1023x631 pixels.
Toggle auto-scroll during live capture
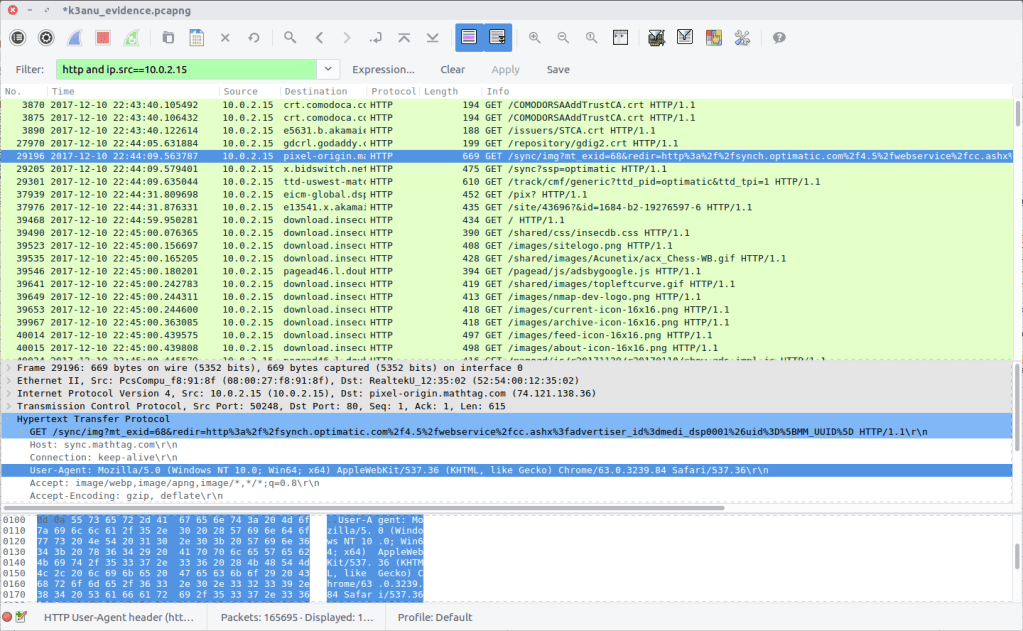pos(497,37)
